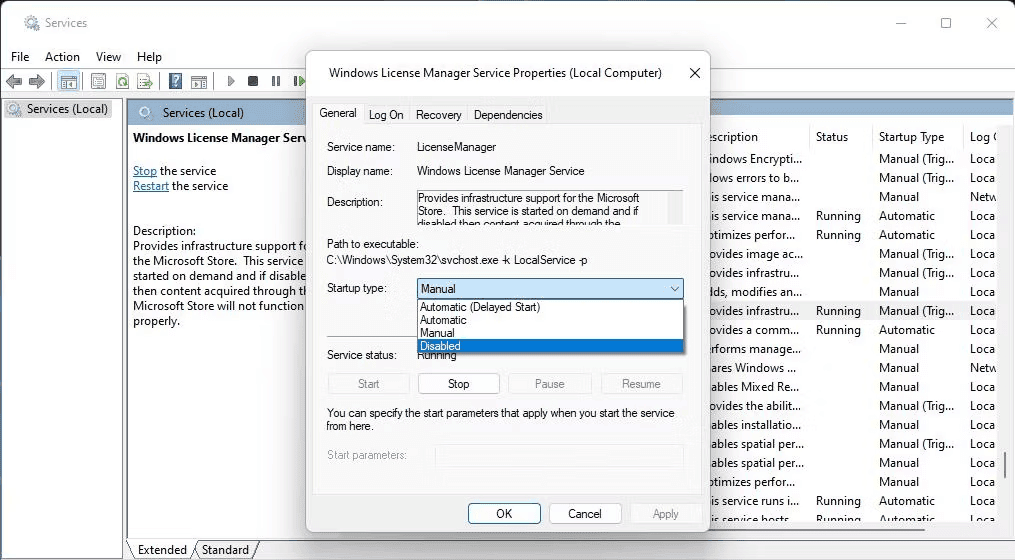The width and height of the screenshot is (1015, 560).
Task: Select Automatic (Delayed Start) option
Action: point(549,307)
